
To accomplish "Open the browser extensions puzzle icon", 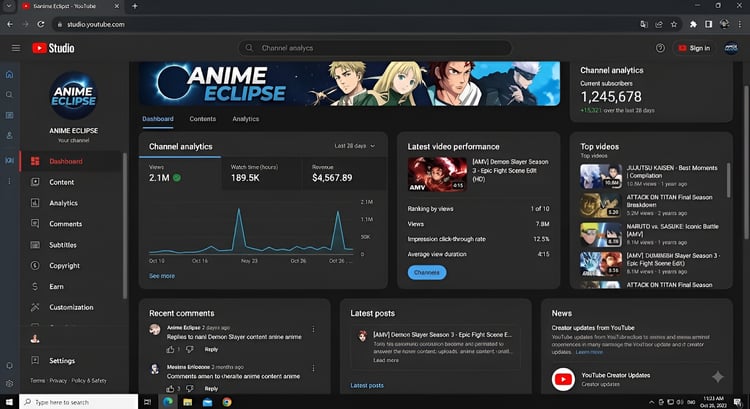I will coord(693,24).
